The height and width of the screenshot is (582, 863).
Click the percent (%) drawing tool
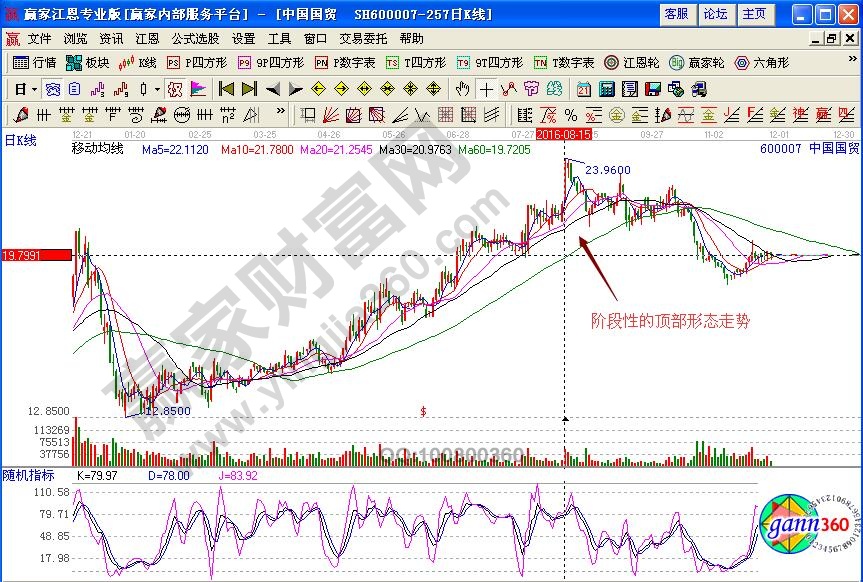pos(570,114)
